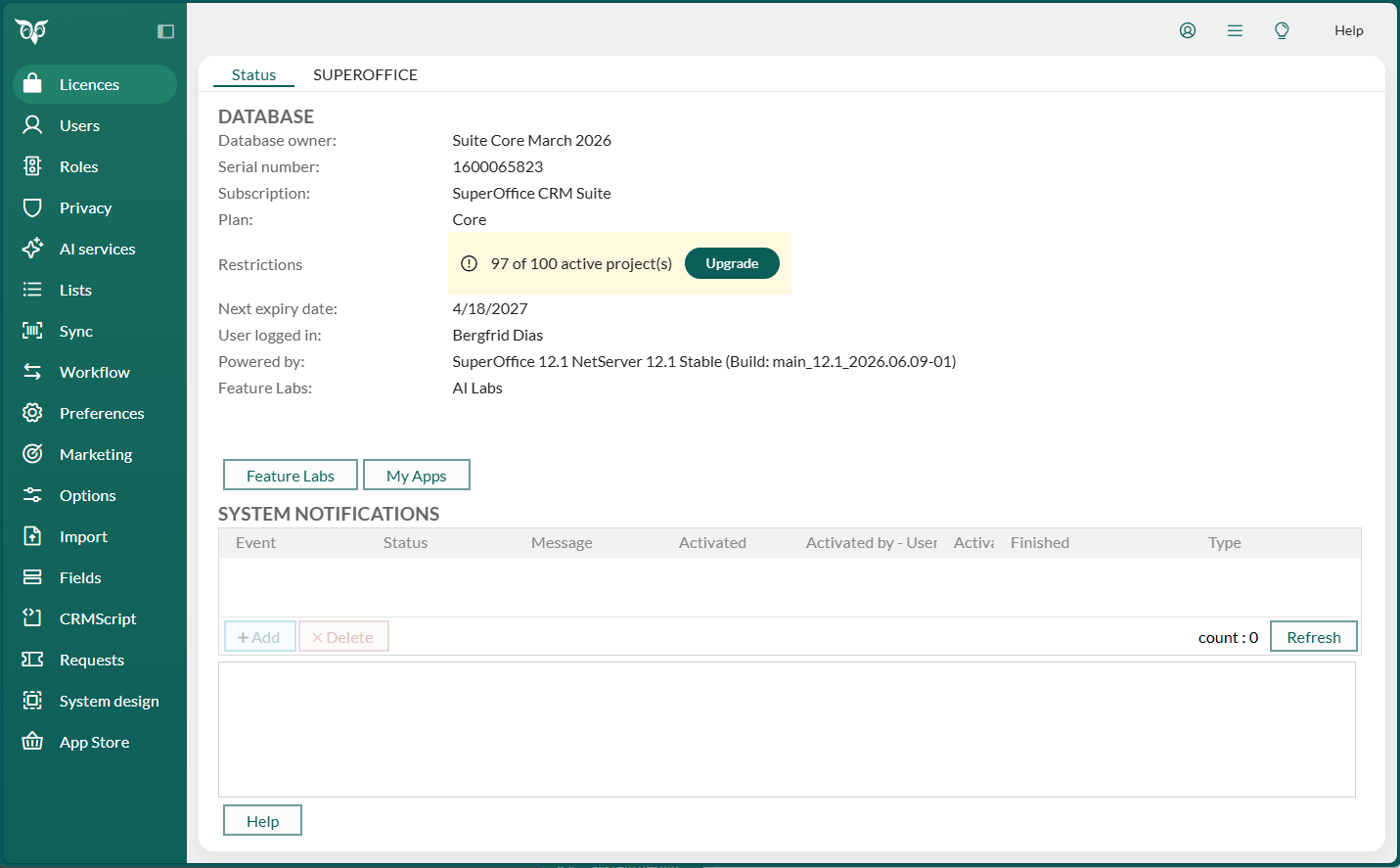Click the Feature Labs button
The height and width of the screenshot is (868, 1400).
coord(291,476)
